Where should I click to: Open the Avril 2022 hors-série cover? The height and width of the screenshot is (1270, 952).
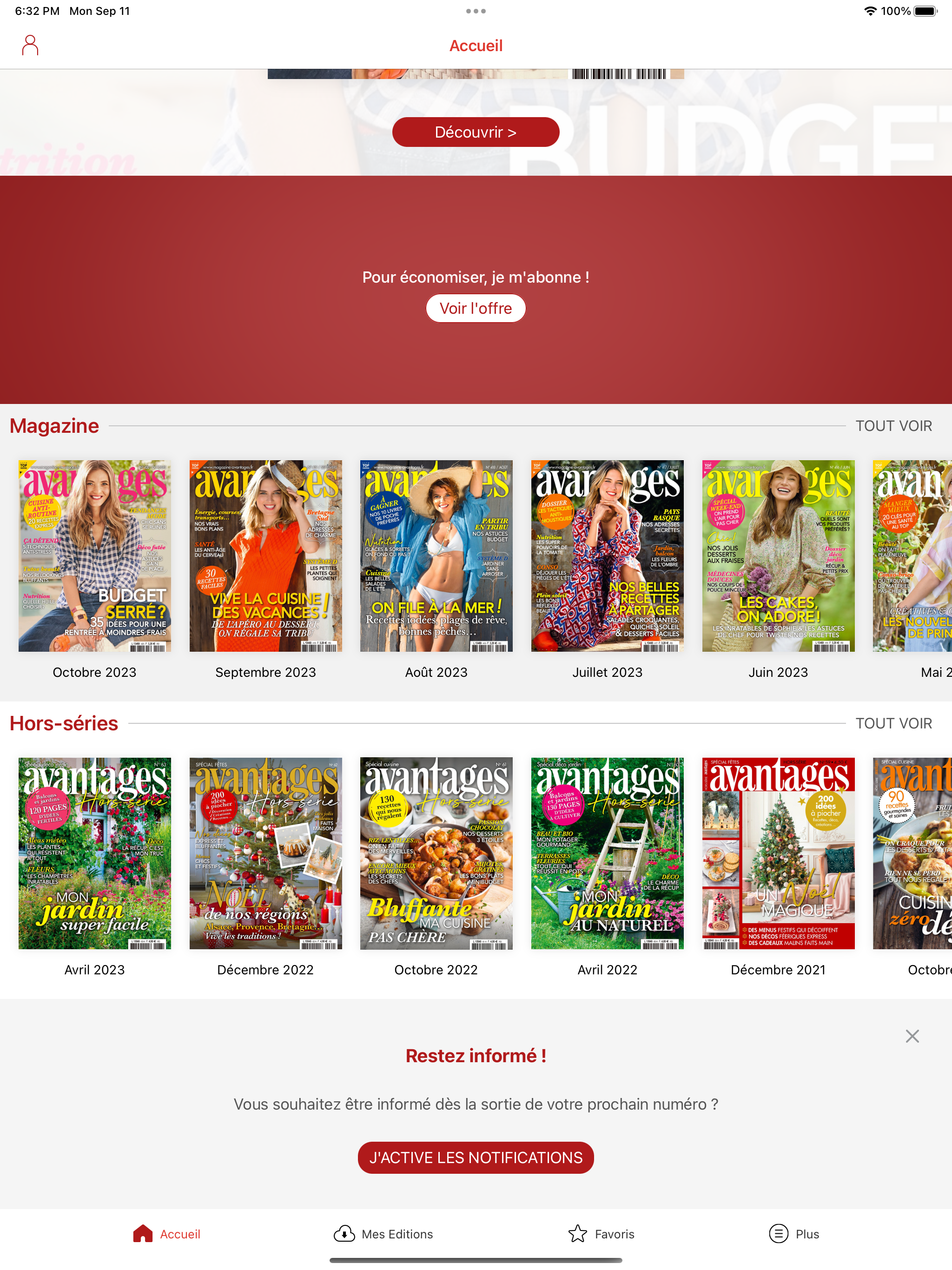click(608, 853)
